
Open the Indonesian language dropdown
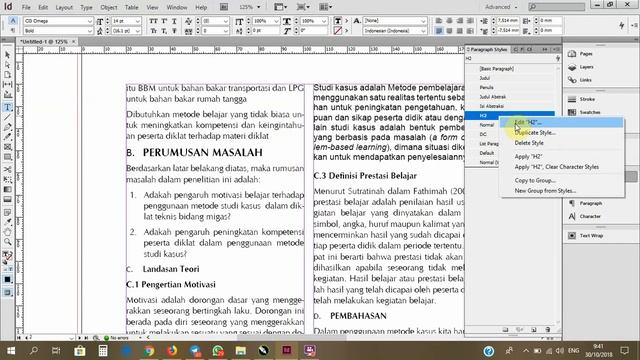click(395, 31)
